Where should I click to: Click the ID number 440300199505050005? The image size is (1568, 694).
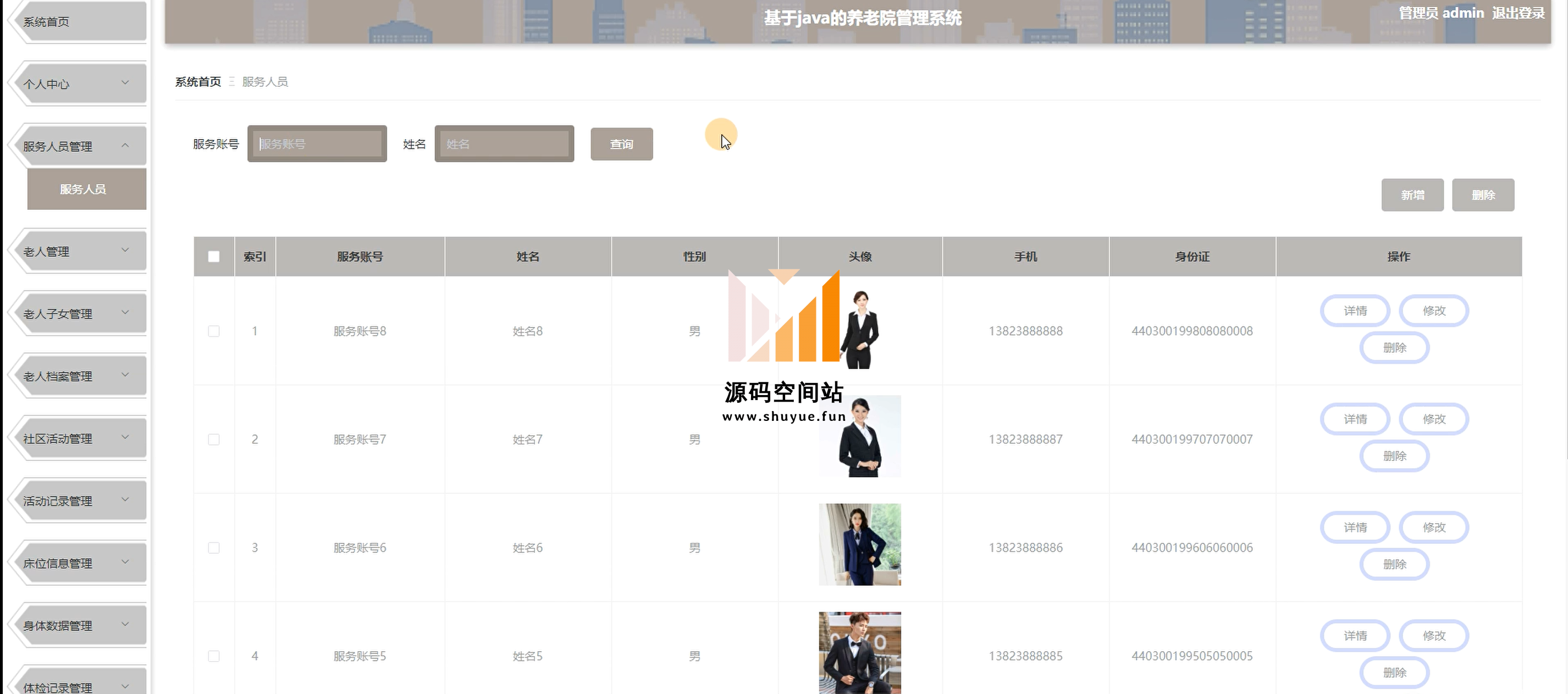[1192, 656]
